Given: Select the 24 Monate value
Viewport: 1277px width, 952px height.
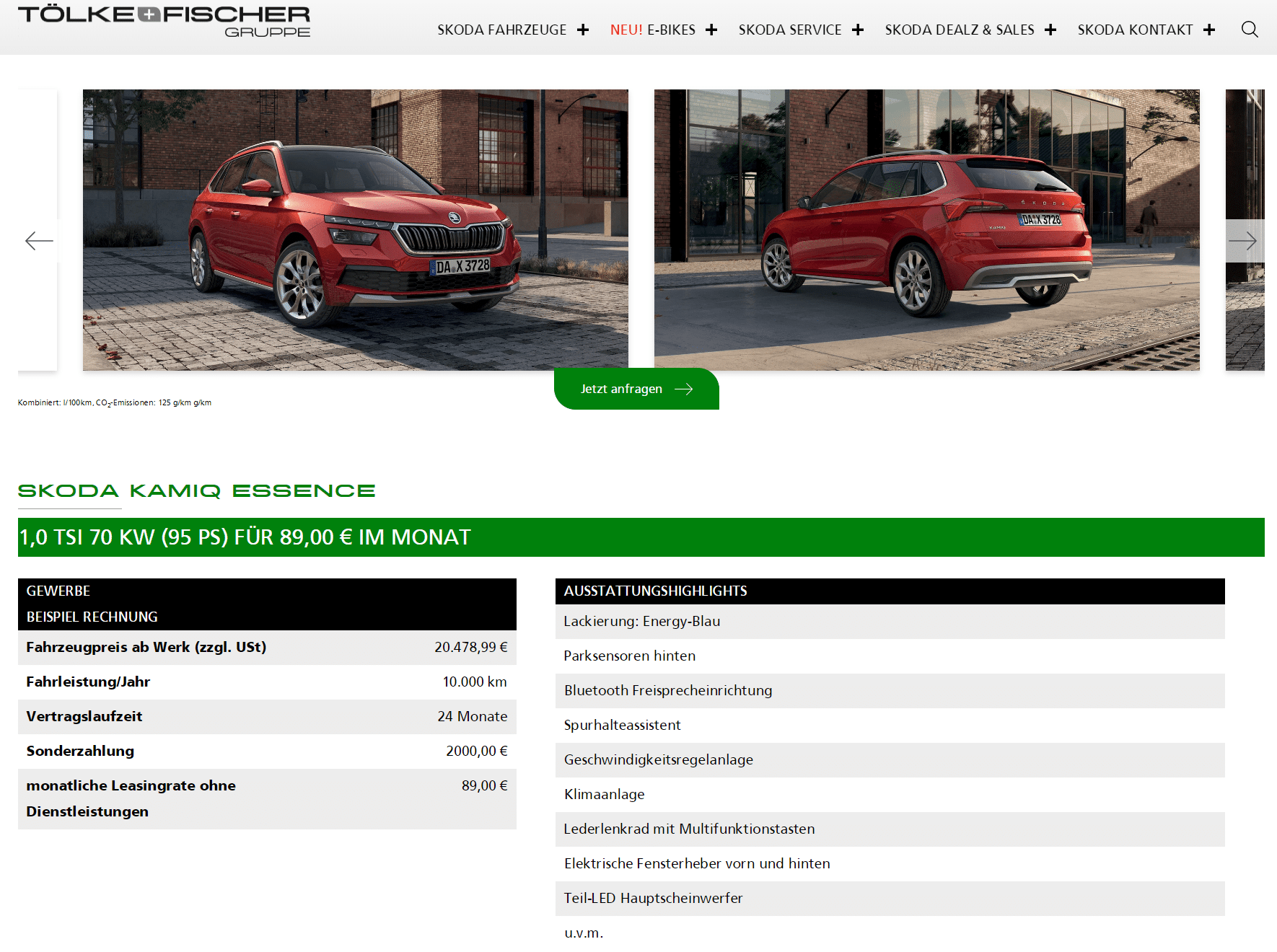Looking at the screenshot, I should click(x=473, y=716).
